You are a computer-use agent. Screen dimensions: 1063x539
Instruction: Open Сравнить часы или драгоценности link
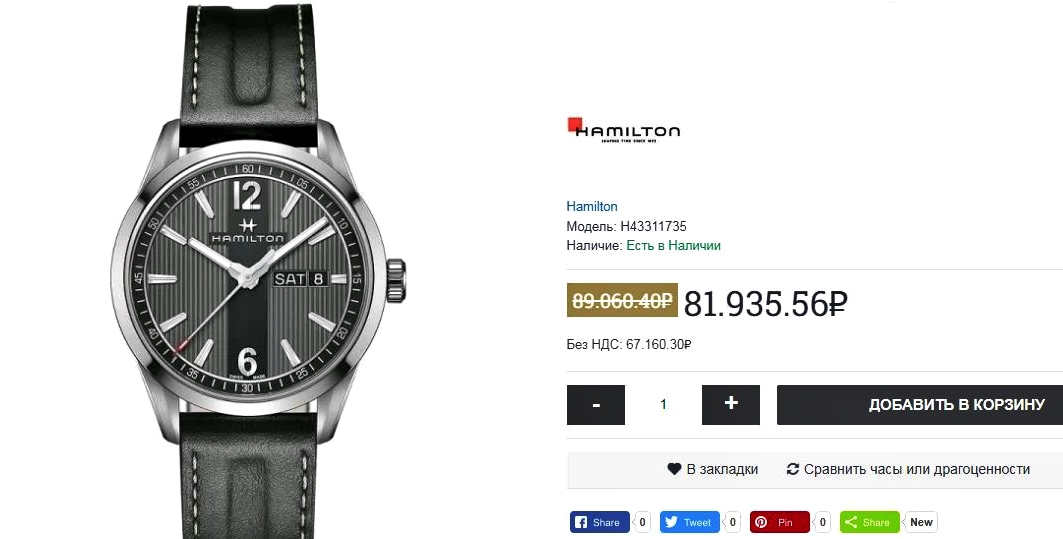pyautogui.click(x=917, y=469)
